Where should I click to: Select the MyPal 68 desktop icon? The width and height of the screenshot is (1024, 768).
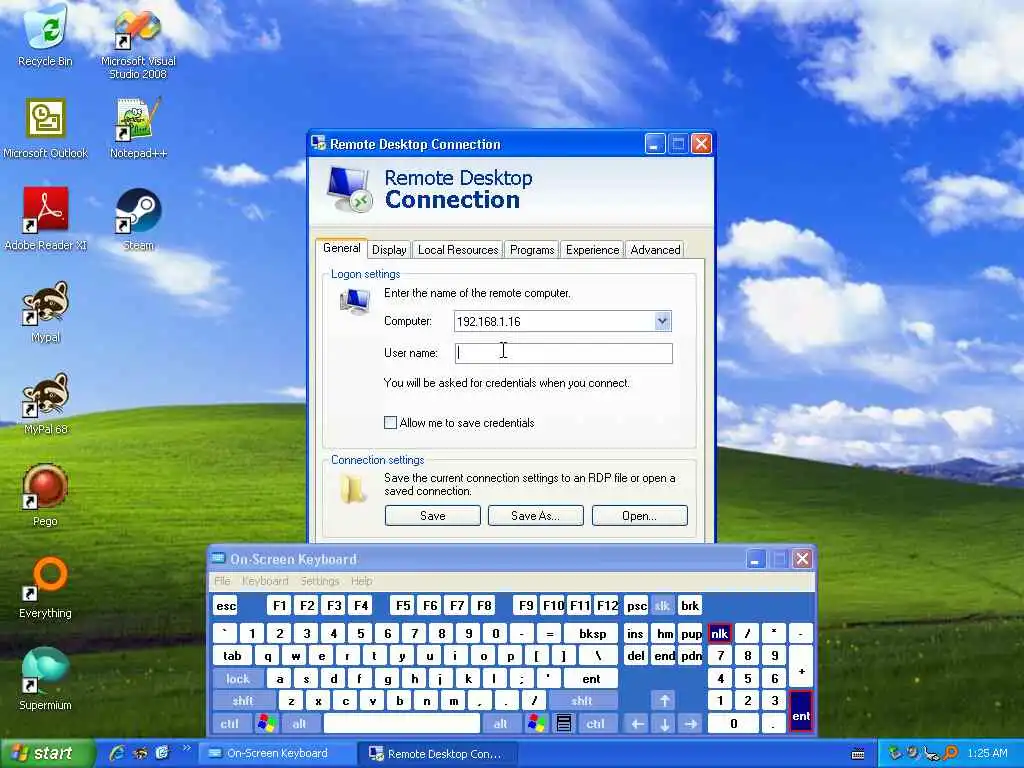point(45,404)
